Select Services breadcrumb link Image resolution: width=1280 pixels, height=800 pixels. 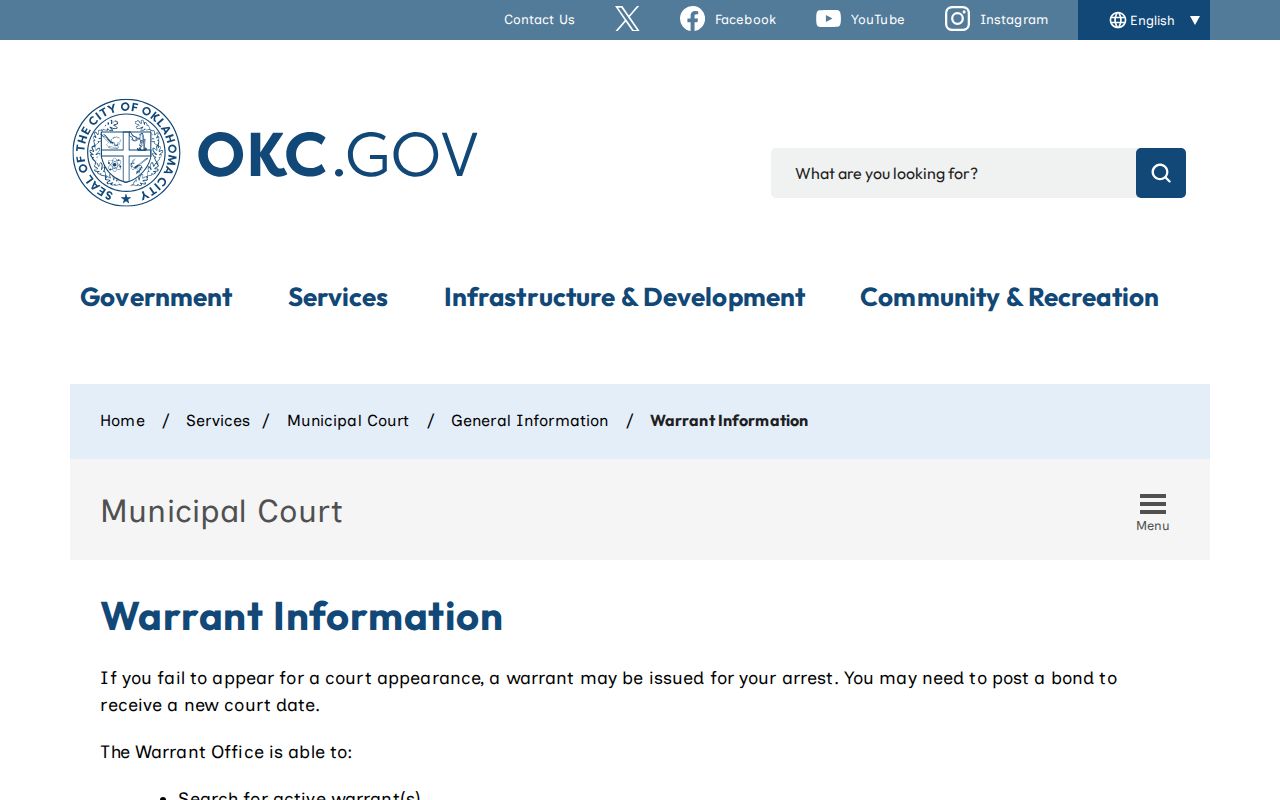pos(218,421)
